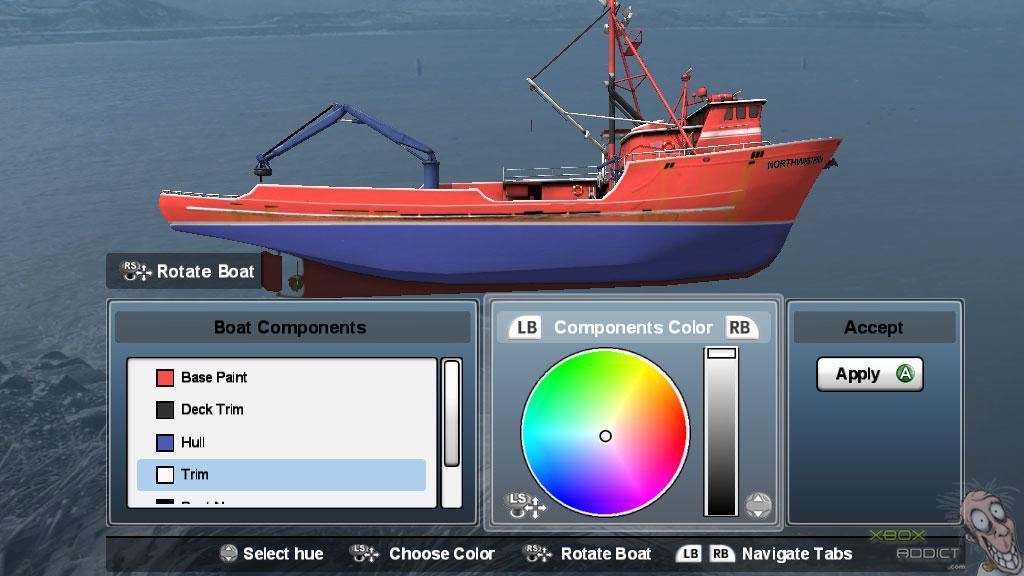Click the LS stick icon under color wheel
1024x576 pixels.
[525, 505]
